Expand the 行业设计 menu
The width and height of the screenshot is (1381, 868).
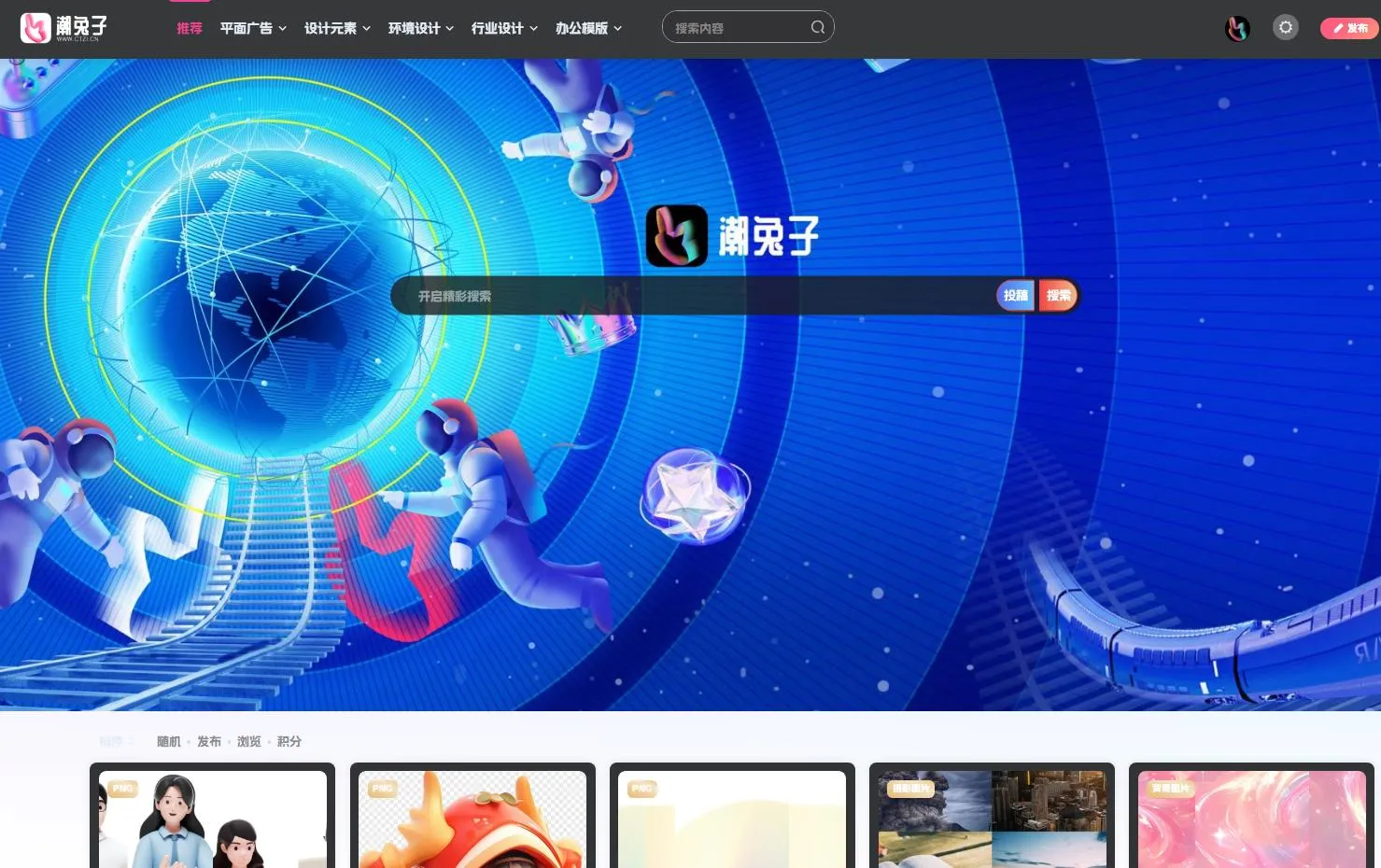(504, 28)
